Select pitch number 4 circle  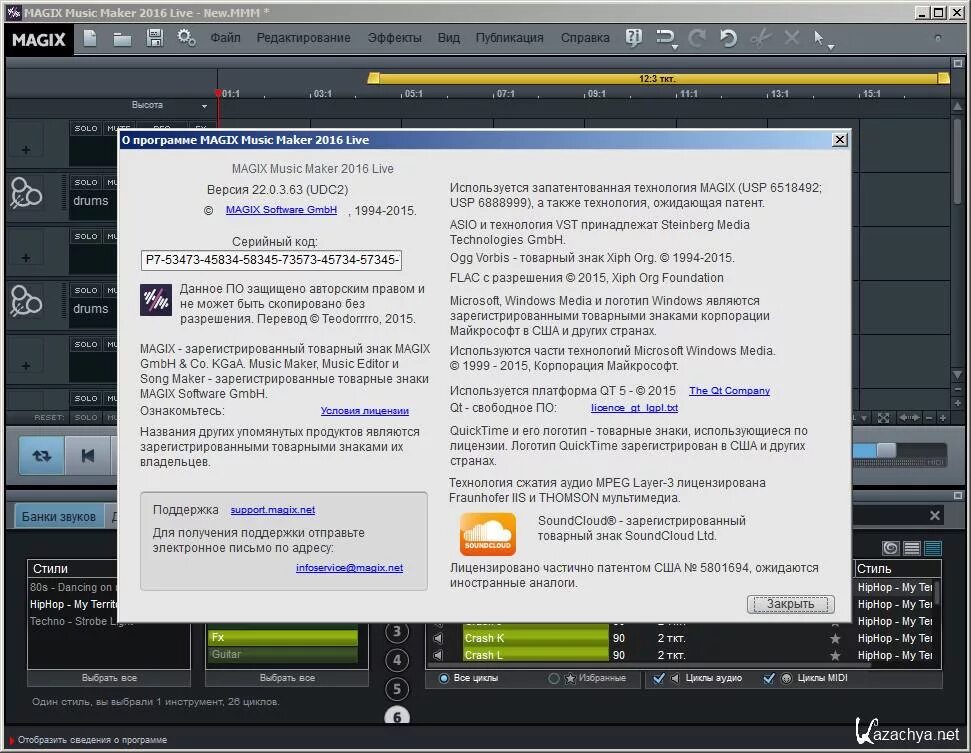(x=397, y=660)
